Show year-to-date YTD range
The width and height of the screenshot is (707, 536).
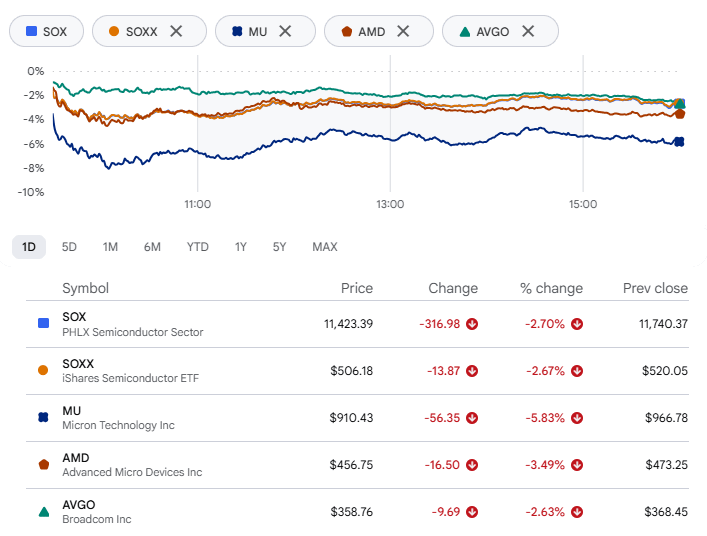(x=197, y=247)
